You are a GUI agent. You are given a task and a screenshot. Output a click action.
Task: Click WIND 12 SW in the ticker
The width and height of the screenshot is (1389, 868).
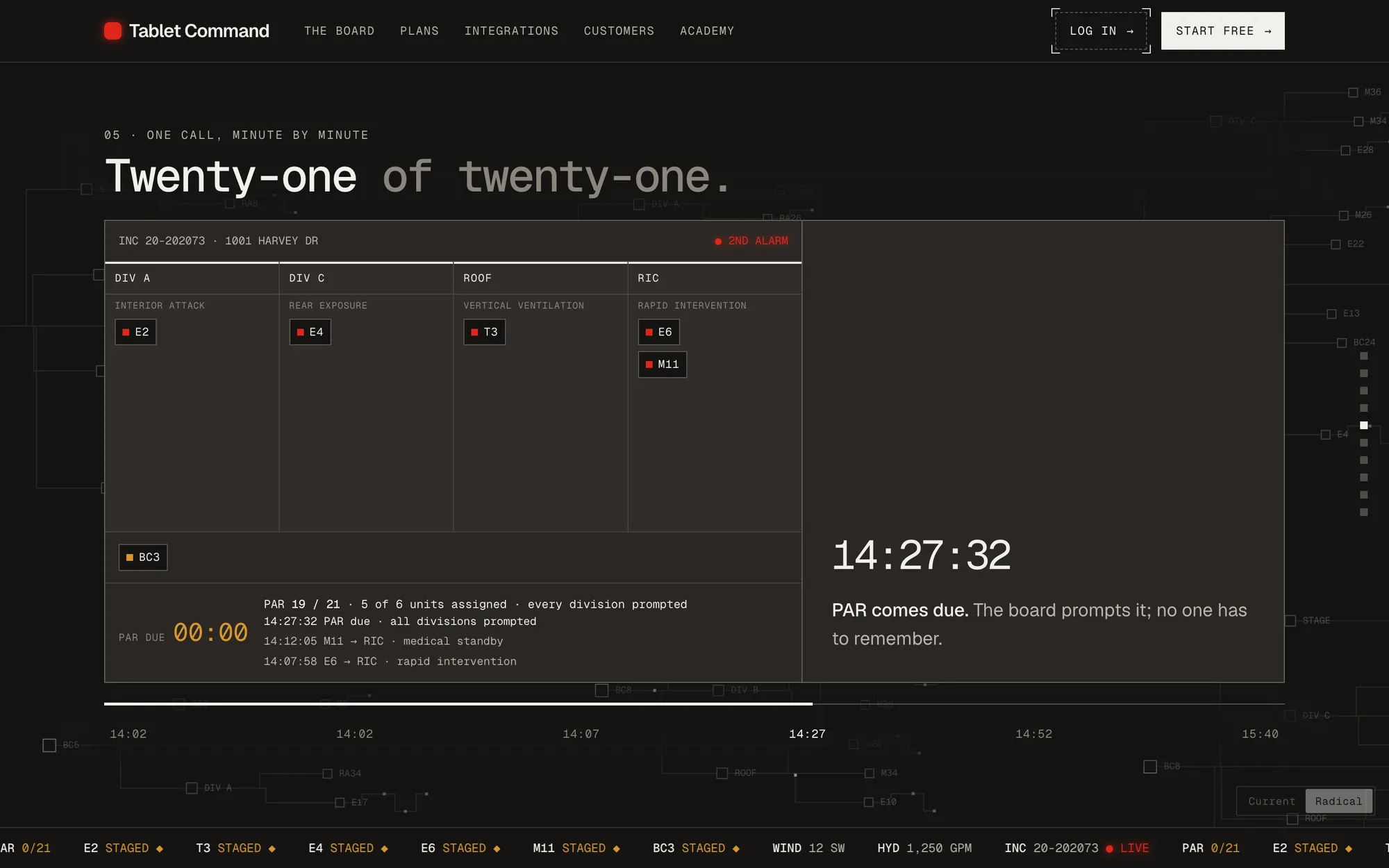808,849
